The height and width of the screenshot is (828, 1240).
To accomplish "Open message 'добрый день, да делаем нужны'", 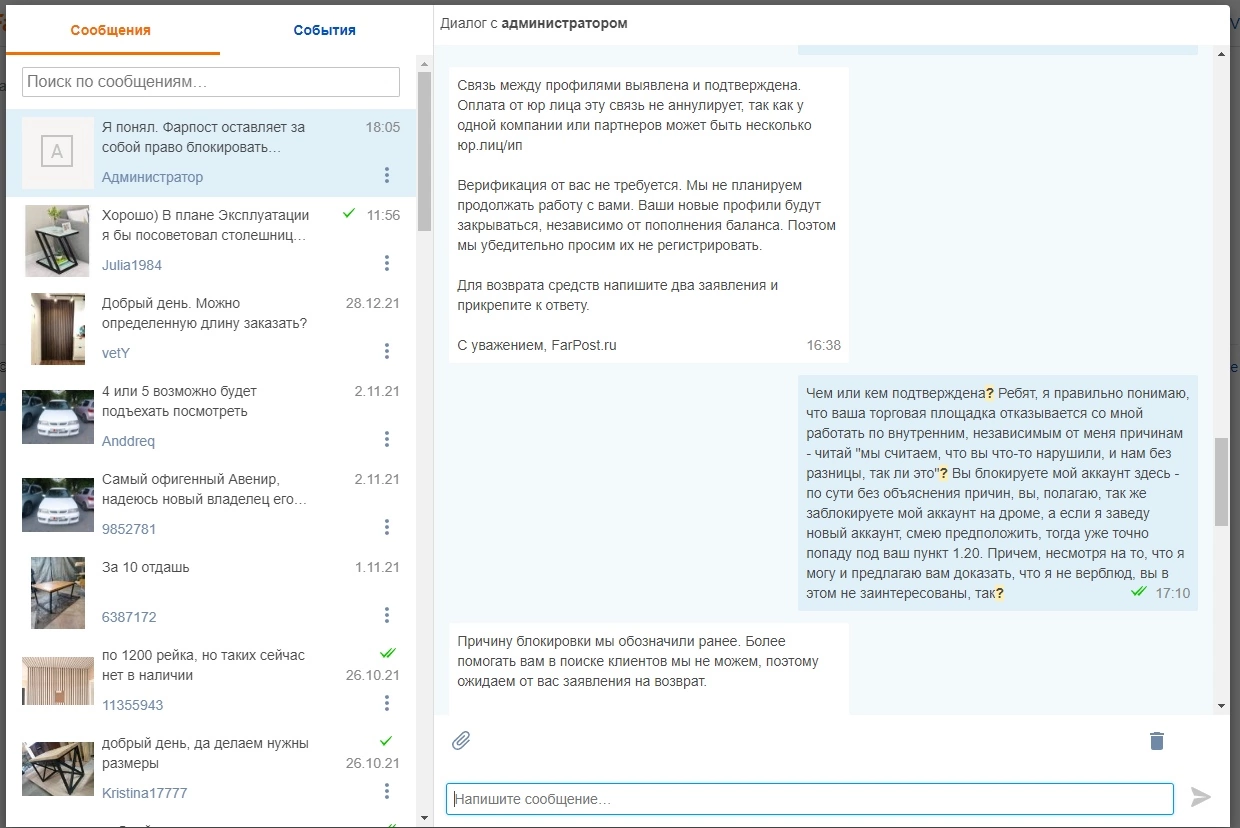I will pyautogui.click(x=205, y=743).
